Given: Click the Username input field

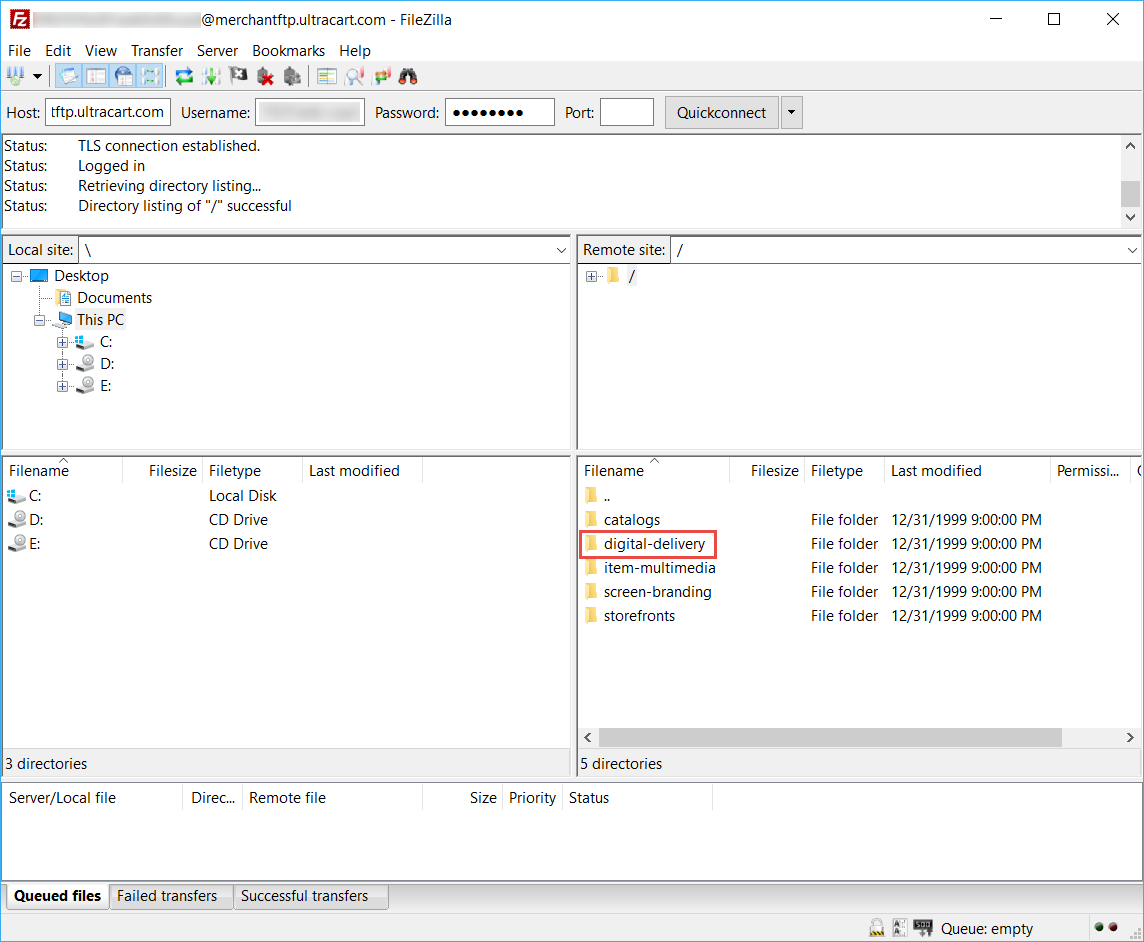Looking at the screenshot, I should coord(309,112).
